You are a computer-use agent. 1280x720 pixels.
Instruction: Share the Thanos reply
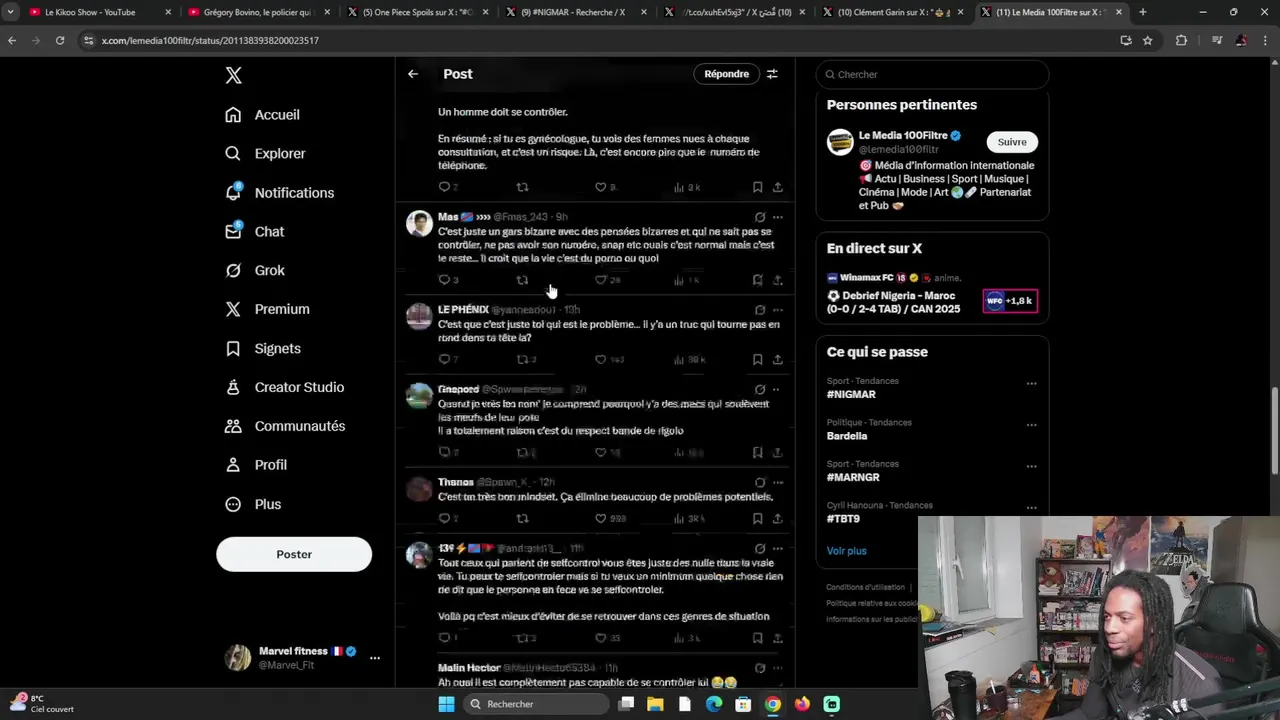[777, 519]
